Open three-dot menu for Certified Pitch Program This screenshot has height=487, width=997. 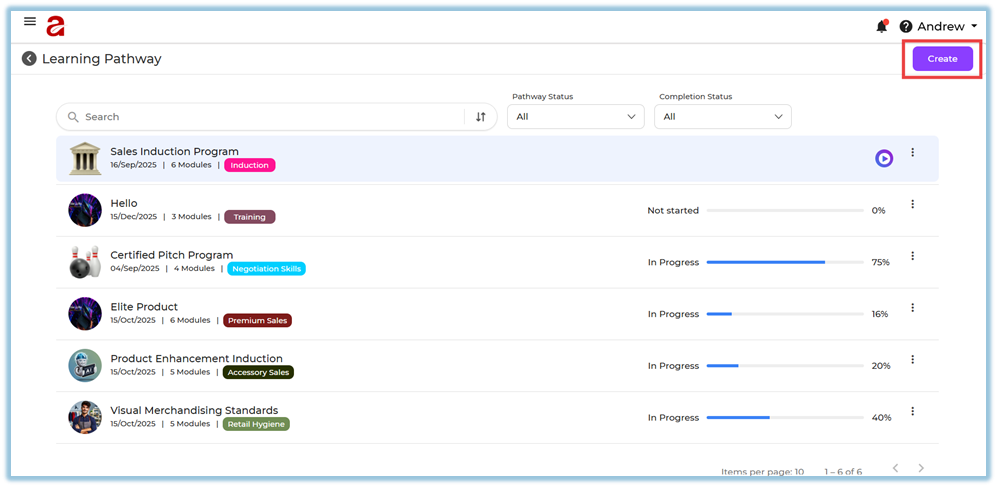click(912, 256)
